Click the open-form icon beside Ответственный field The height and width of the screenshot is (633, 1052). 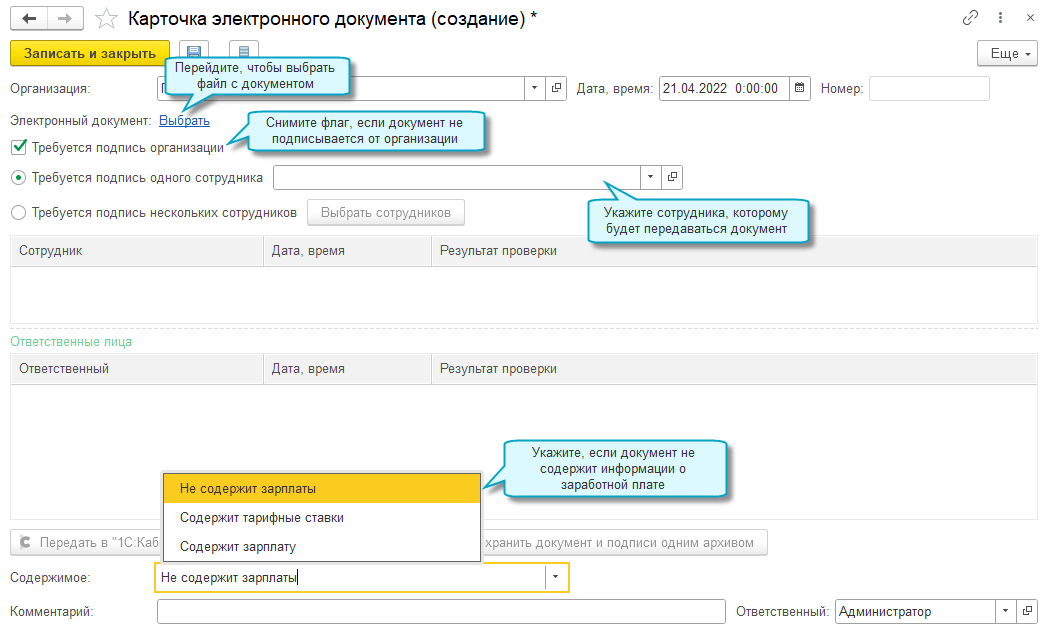[x=1027, y=611]
